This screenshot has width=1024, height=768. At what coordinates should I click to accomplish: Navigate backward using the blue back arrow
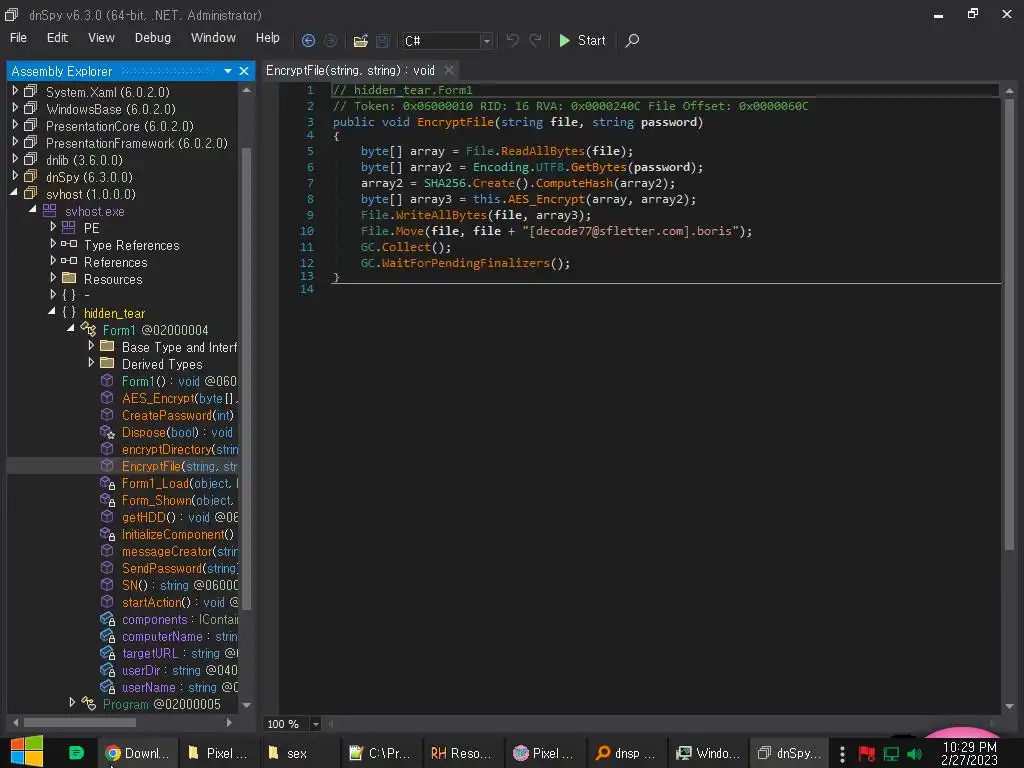click(x=308, y=40)
